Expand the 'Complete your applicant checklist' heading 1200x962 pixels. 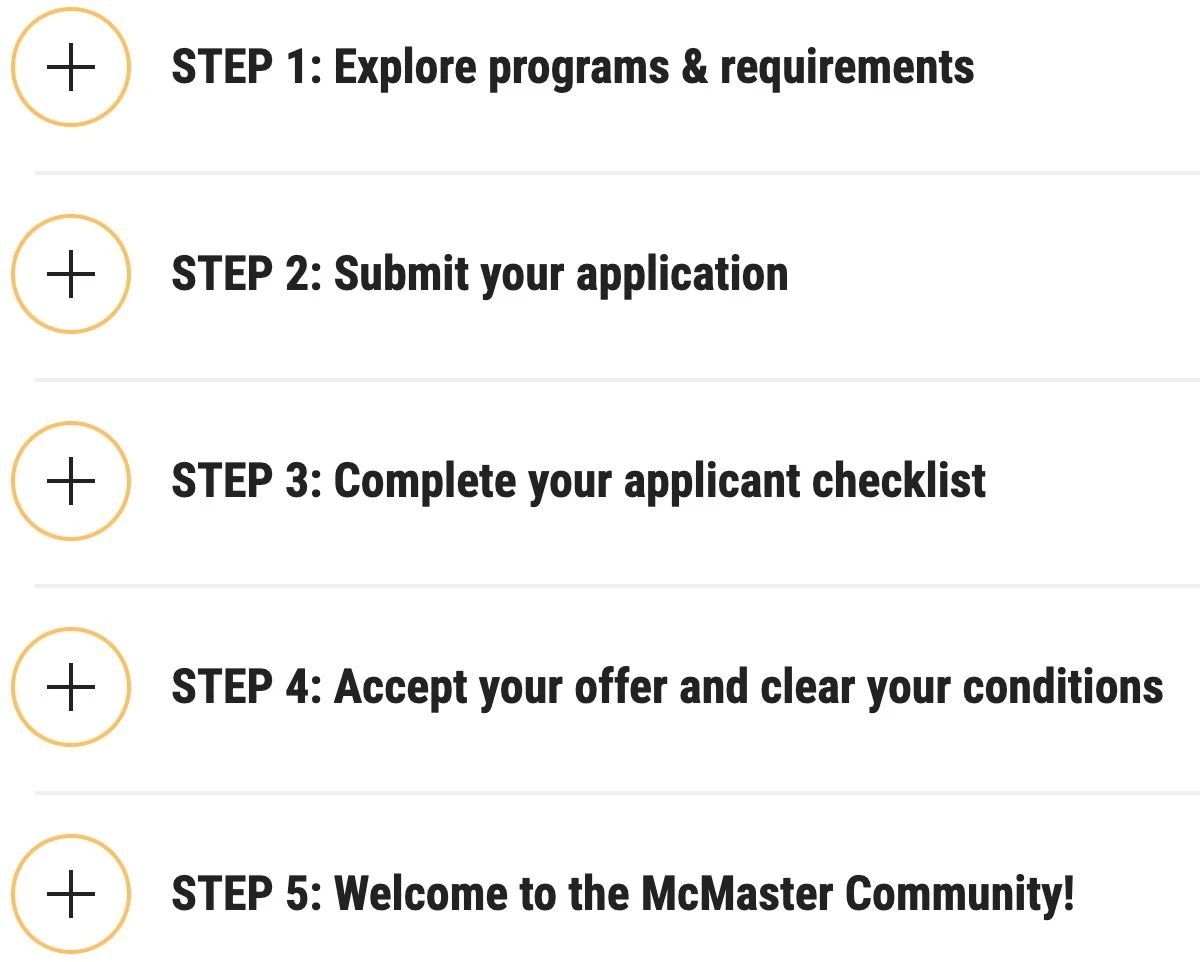point(659,481)
